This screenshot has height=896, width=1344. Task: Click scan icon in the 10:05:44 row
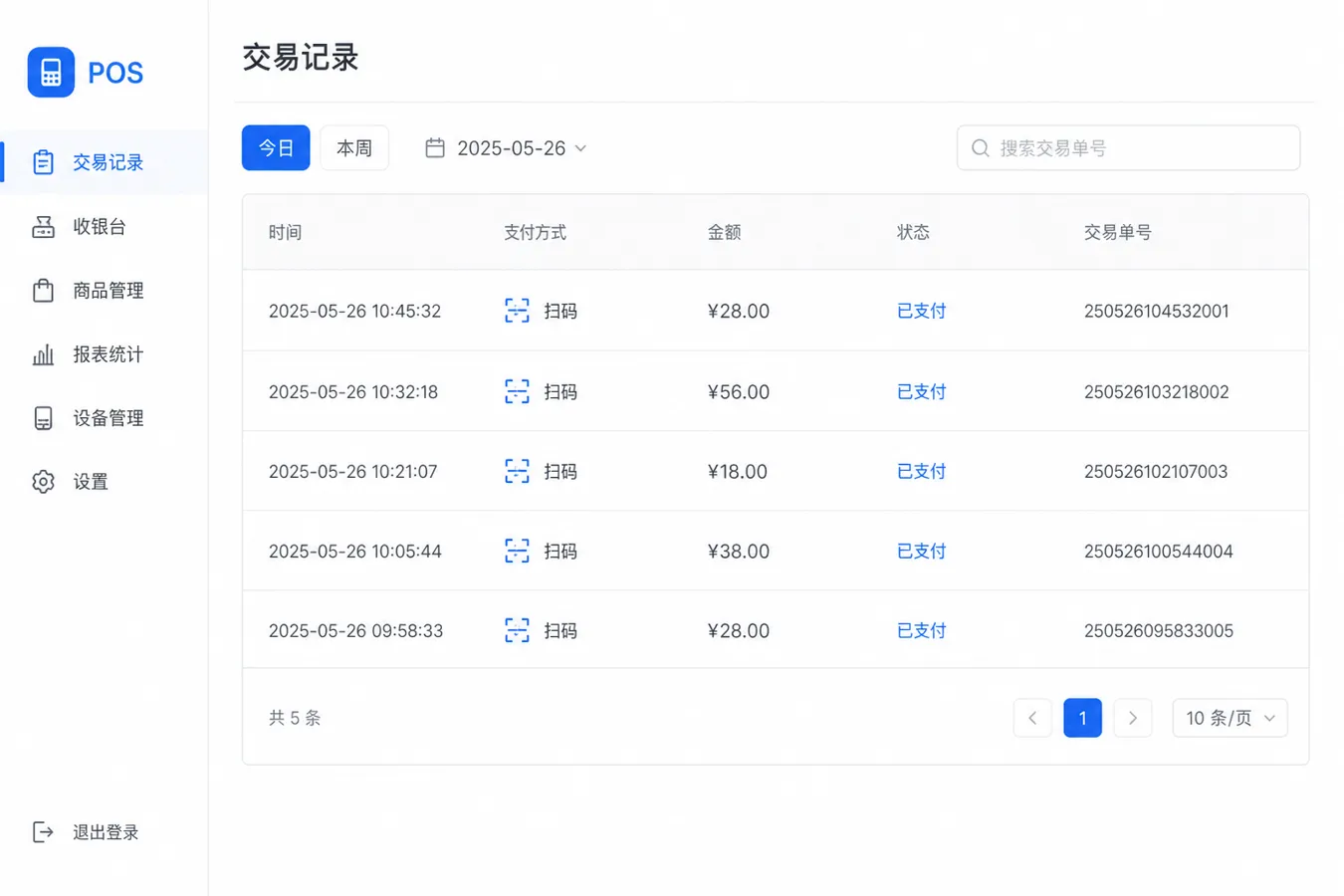coord(517,551)
